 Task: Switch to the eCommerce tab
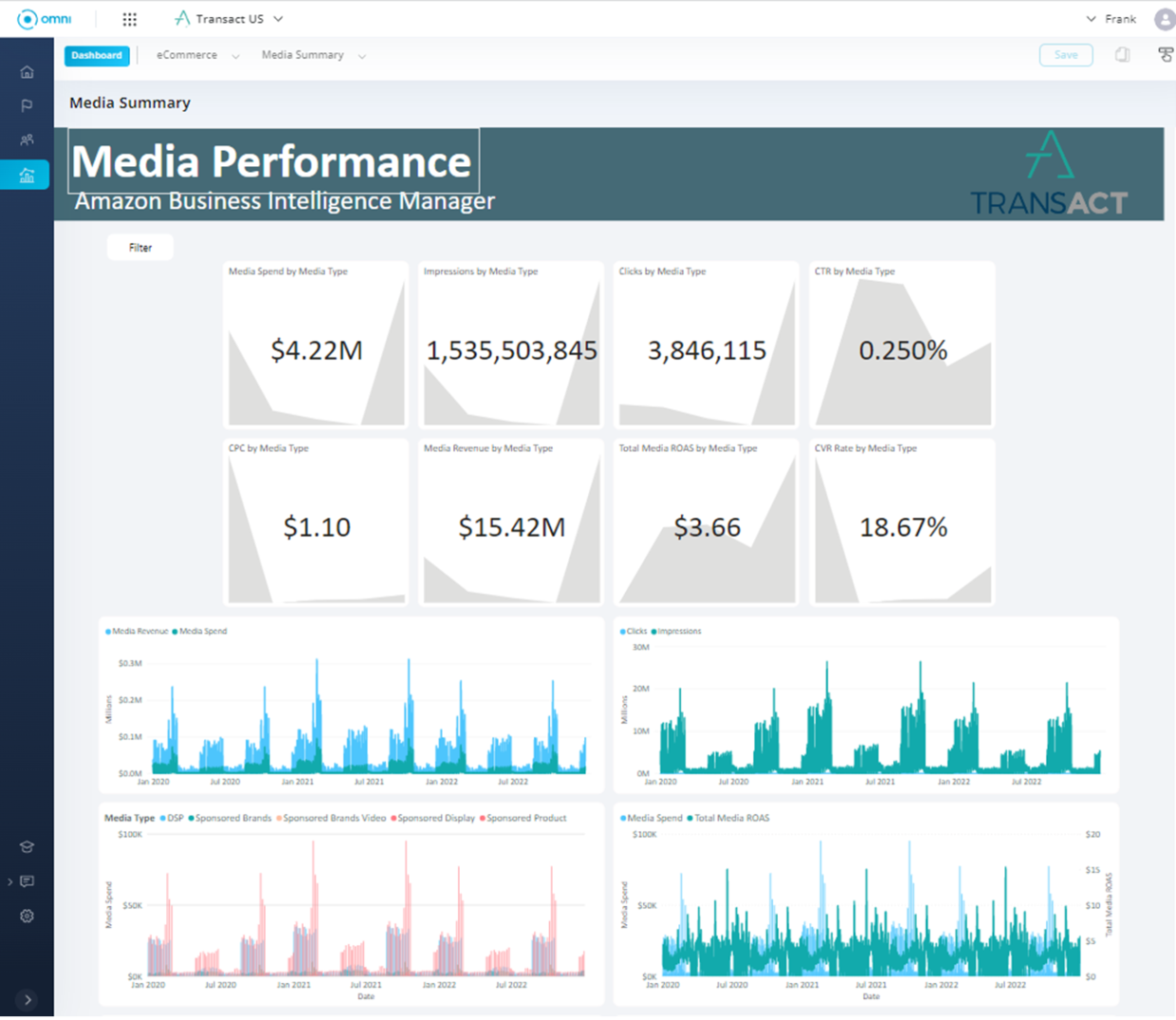tap(187, 55)
